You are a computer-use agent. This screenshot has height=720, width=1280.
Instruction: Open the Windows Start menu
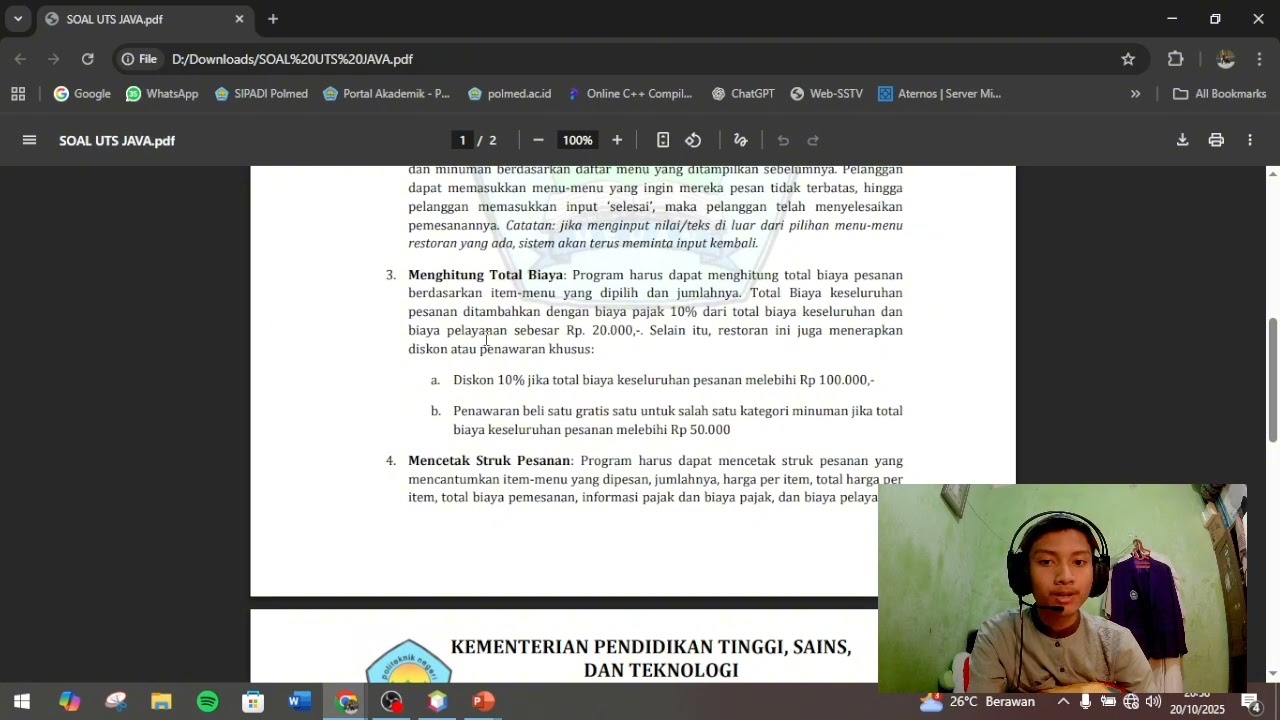pyautogui.click(x=21, y=701)
